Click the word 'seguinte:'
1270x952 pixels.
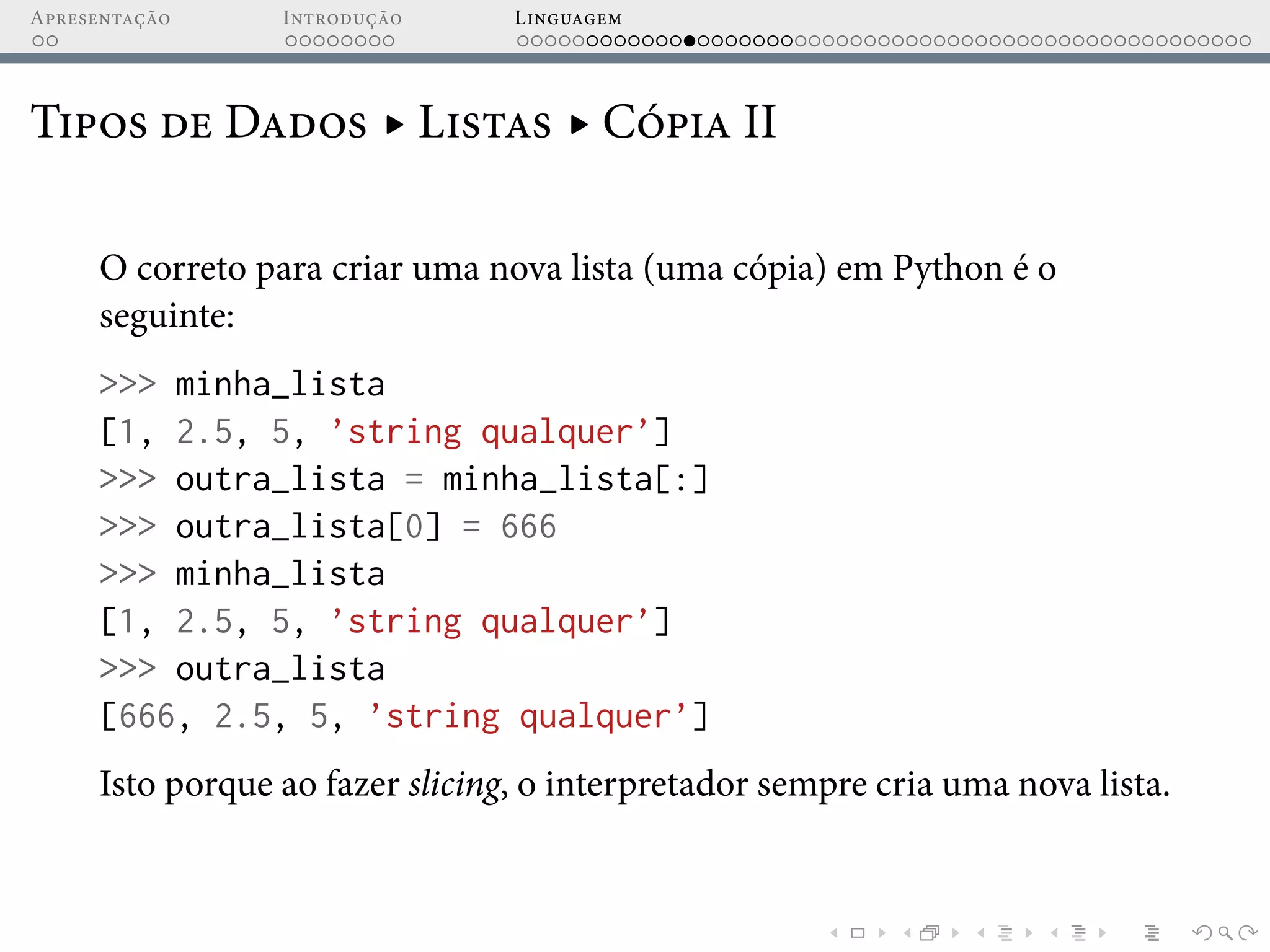coord(167,317)
